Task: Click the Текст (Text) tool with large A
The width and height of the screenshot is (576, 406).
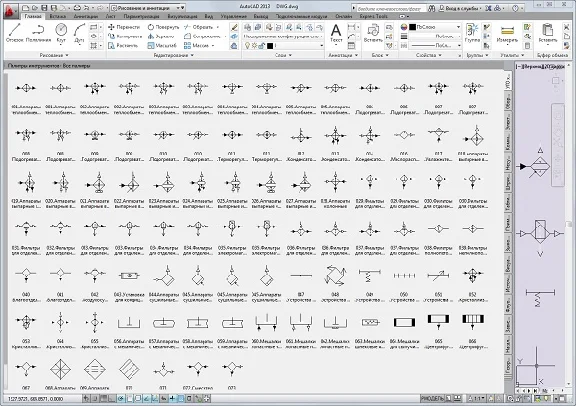Action: 336,34
